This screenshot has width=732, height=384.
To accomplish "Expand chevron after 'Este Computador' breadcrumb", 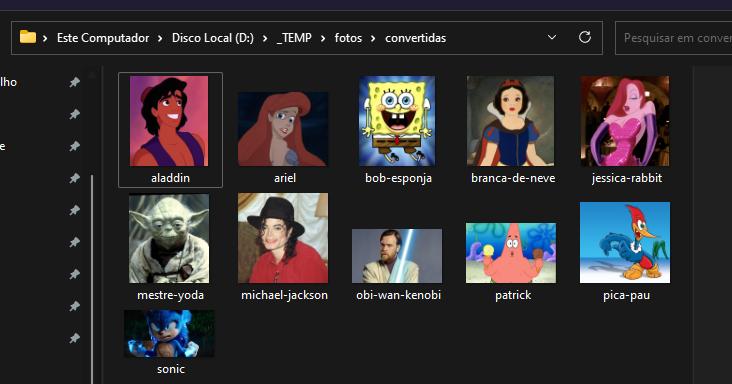I will tap(160, 38).
